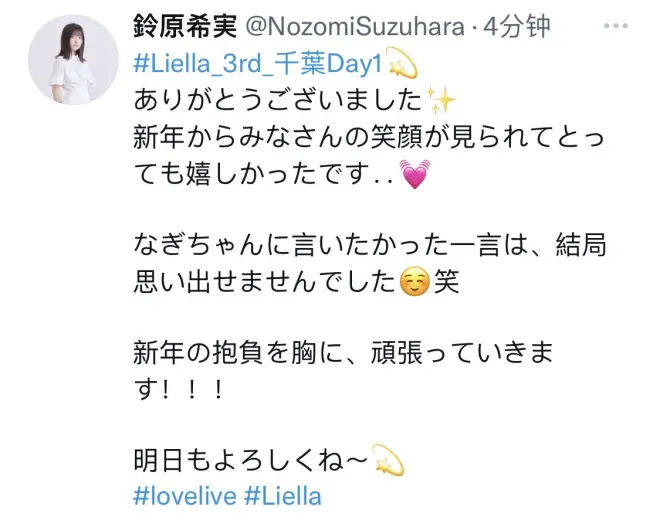This screenshot has width=660, height=517.
Task: Click the smiling face emoji before 笑
Action: point(415,282)
